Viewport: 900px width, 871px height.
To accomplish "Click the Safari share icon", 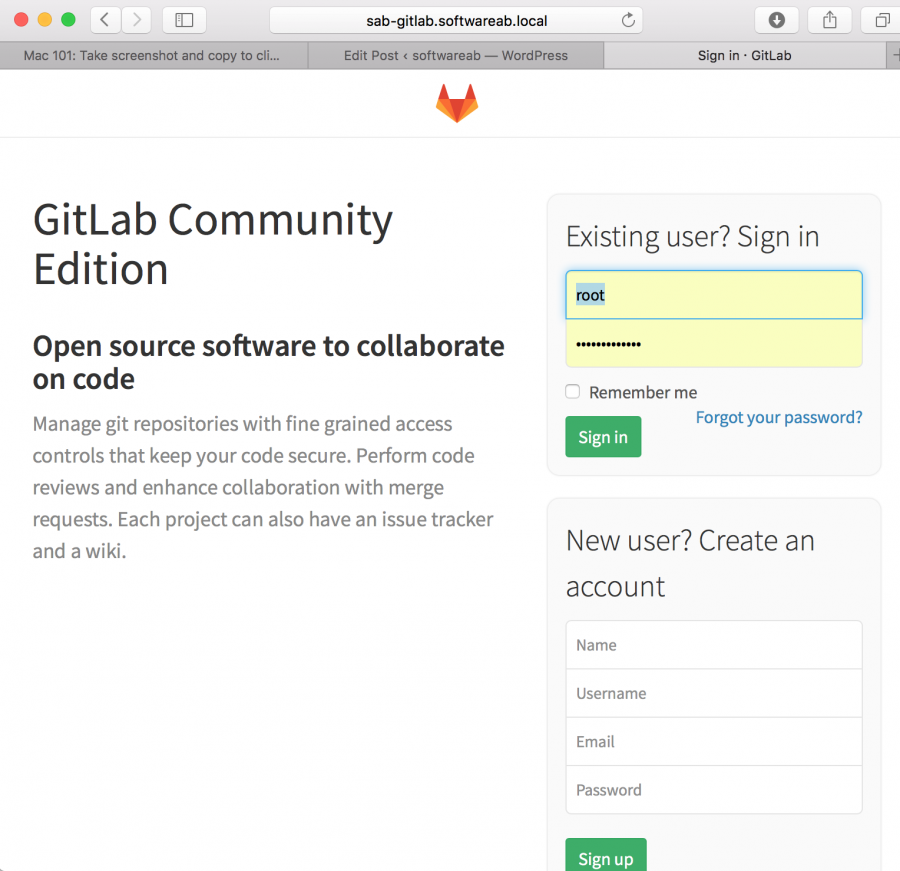I will [x=829, y=19].
